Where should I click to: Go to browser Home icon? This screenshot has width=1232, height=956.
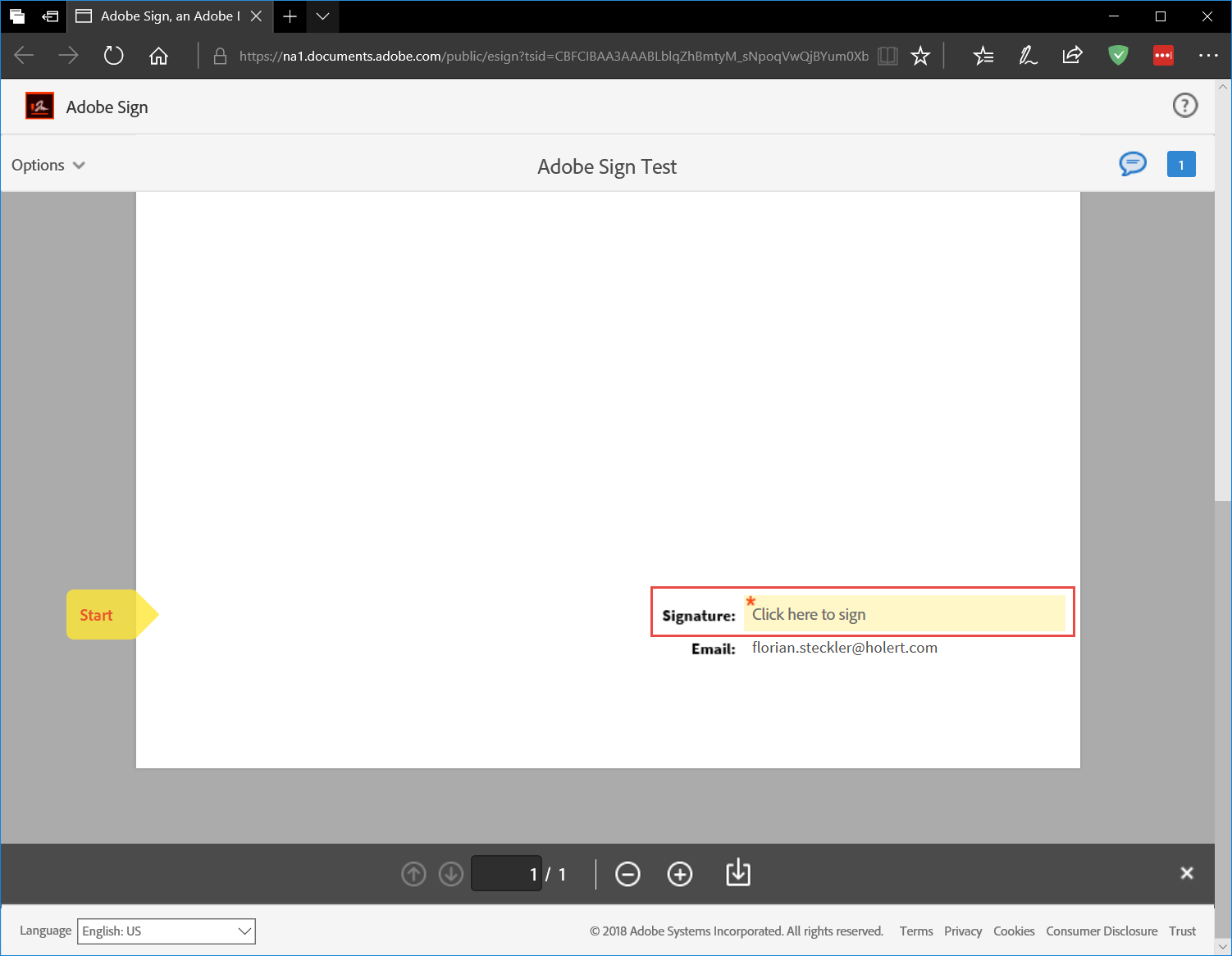click(x=158, y=56)
